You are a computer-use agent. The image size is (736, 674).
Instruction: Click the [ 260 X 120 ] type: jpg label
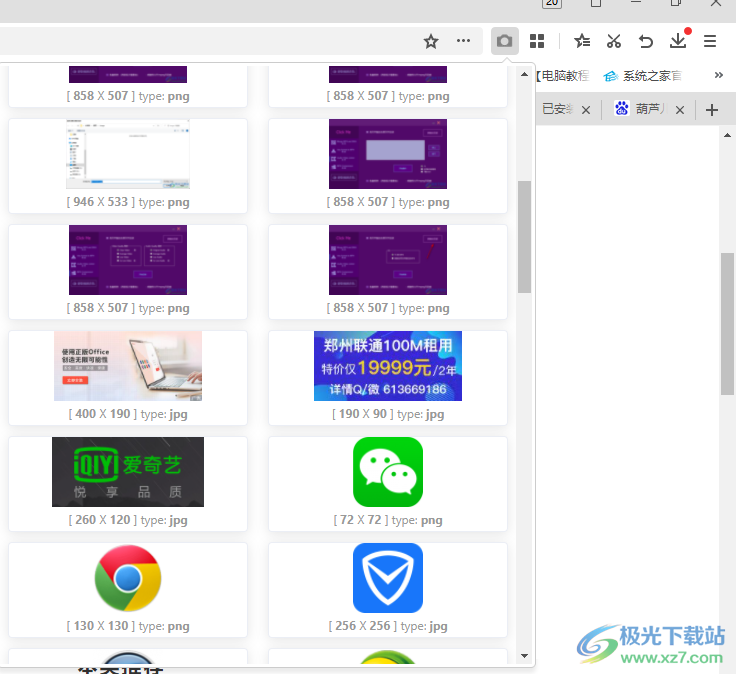pyautogui.click(x=128, y=520)
